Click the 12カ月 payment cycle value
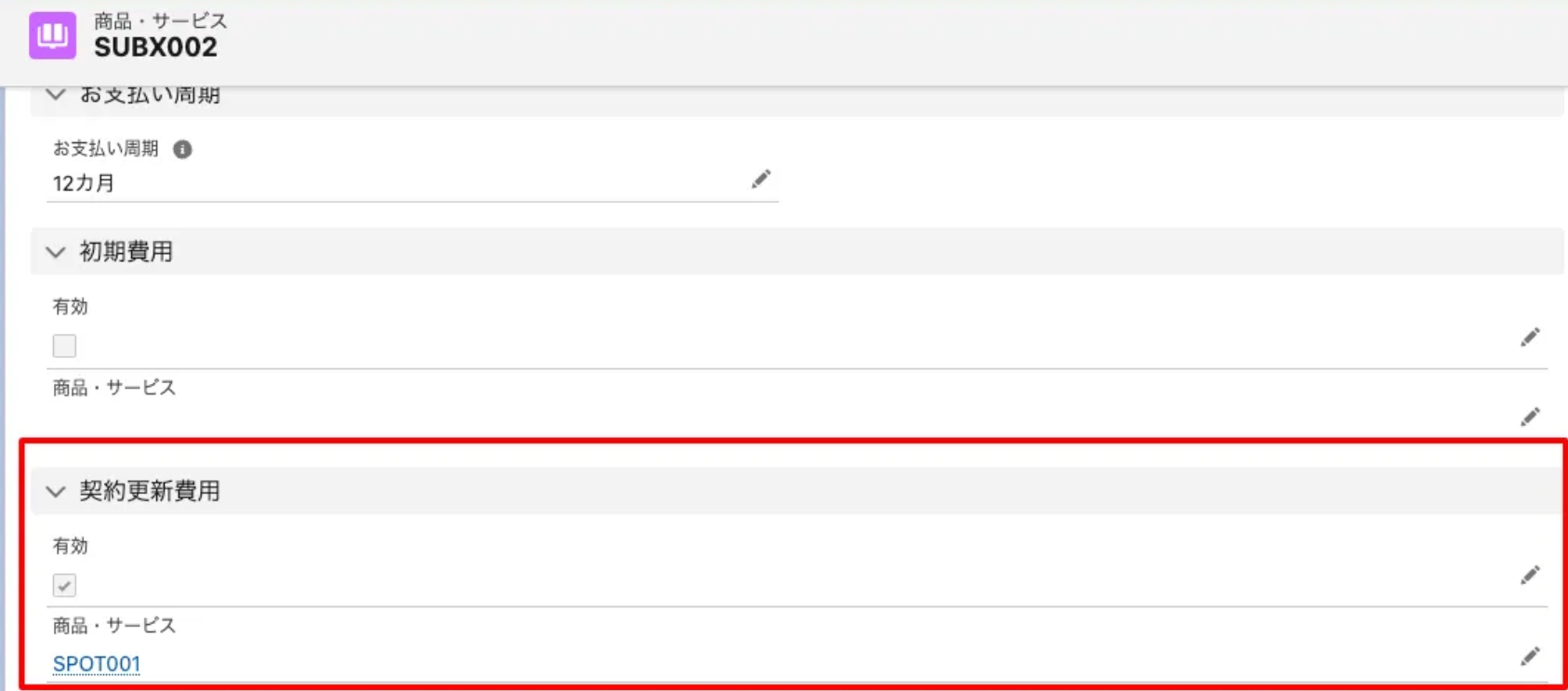The image size is (1568, 691). (x=84, y=183)
